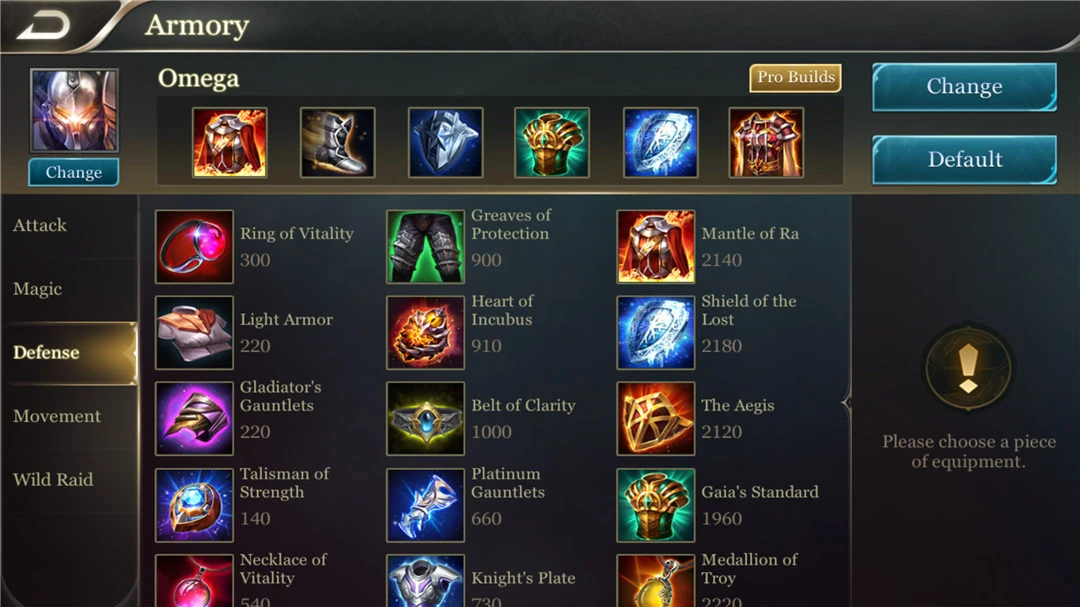Switch to the Wild Raid category

(x=52, y=480)
